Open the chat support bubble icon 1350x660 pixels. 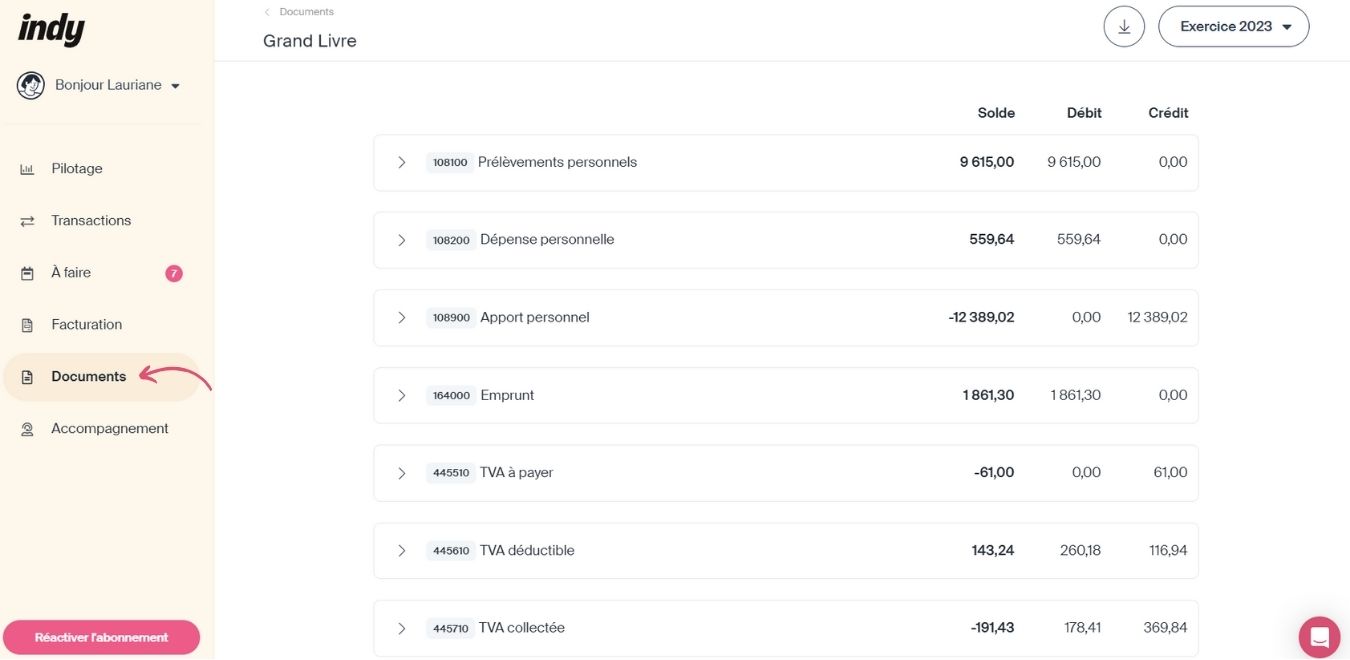(x=1319, y=637)
